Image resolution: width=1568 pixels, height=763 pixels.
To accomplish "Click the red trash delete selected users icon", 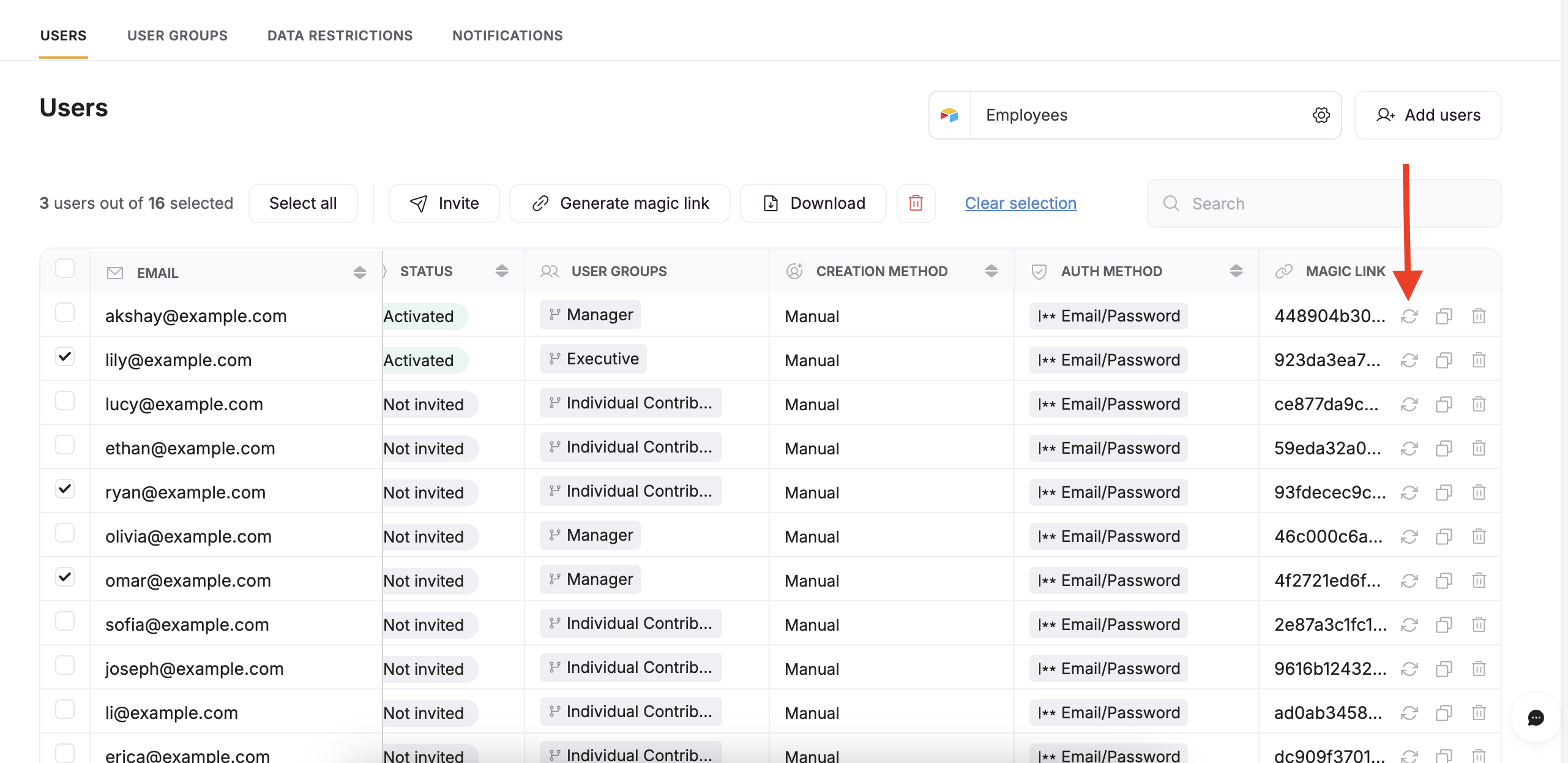I will (x=915, y=203).
